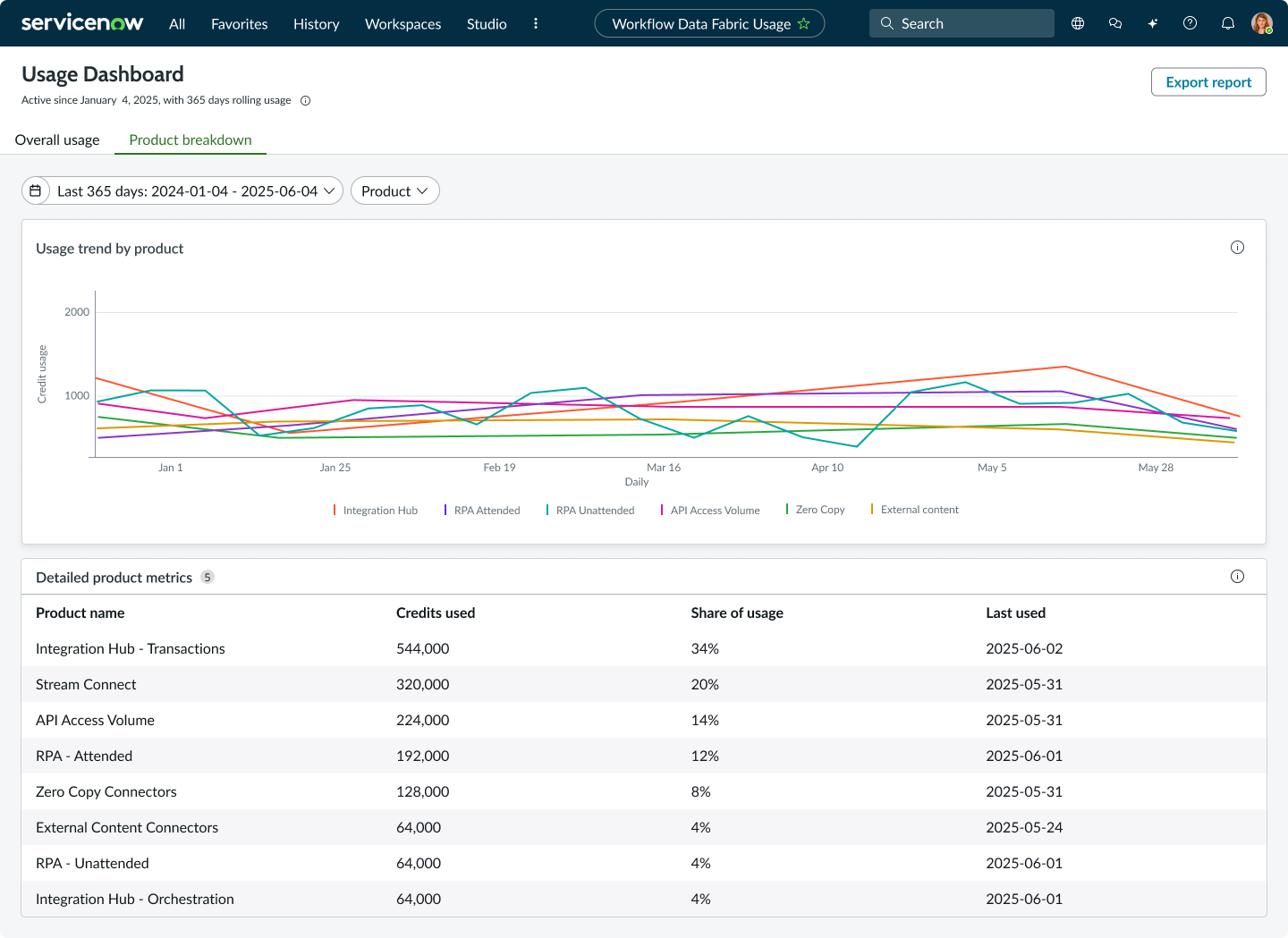Toggle Integration Hub legend series
1288x938 pixels.
[376, 511]
